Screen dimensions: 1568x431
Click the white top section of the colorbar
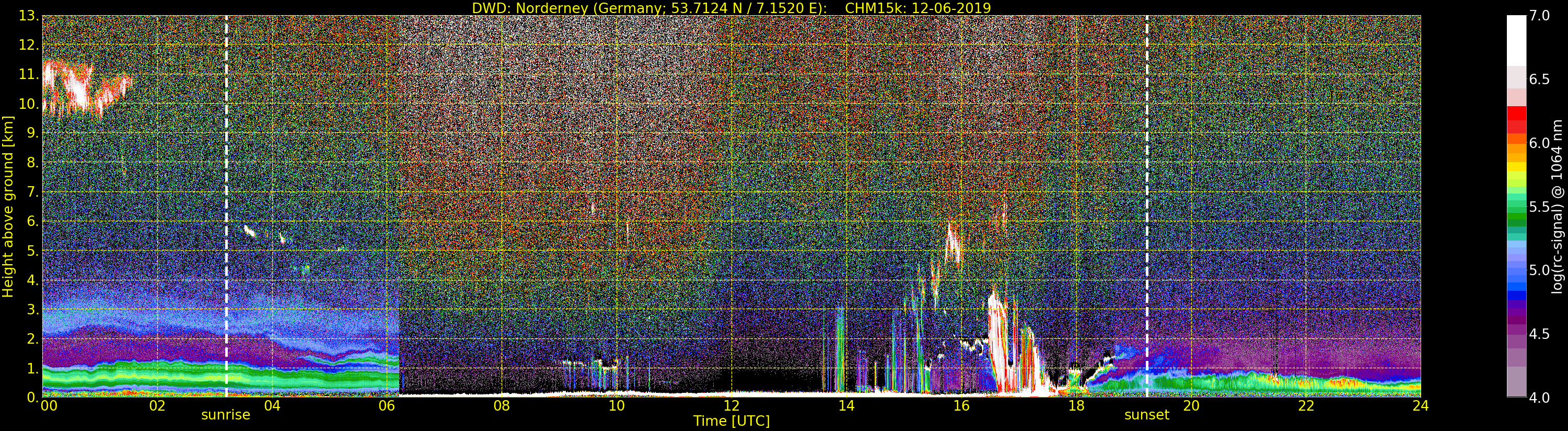1516,40
